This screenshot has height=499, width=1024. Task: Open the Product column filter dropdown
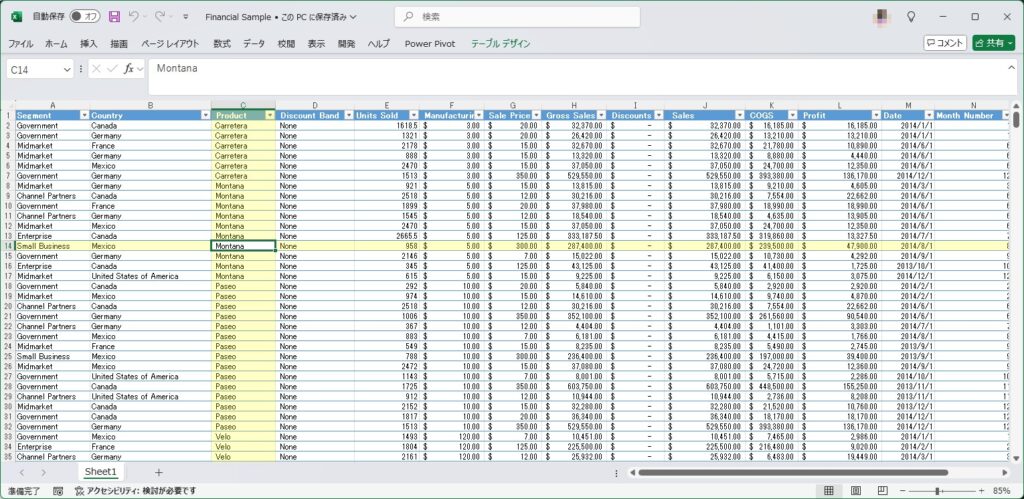pos(269,115)
